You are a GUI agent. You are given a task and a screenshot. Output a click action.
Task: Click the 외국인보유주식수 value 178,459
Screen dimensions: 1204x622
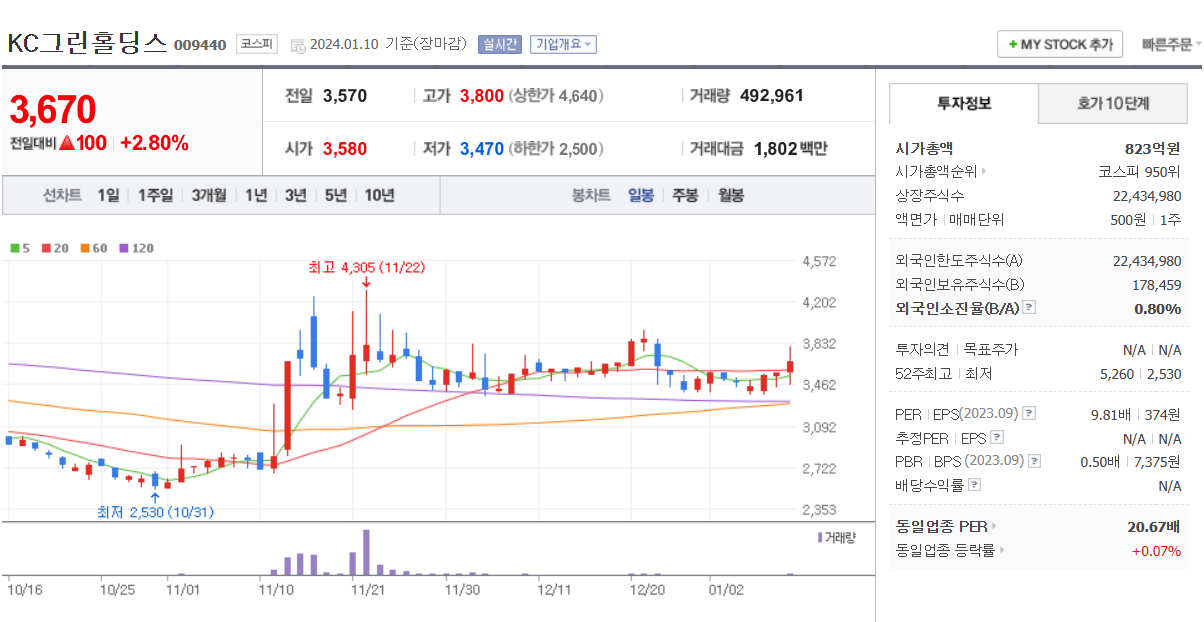pos(1157,284)
